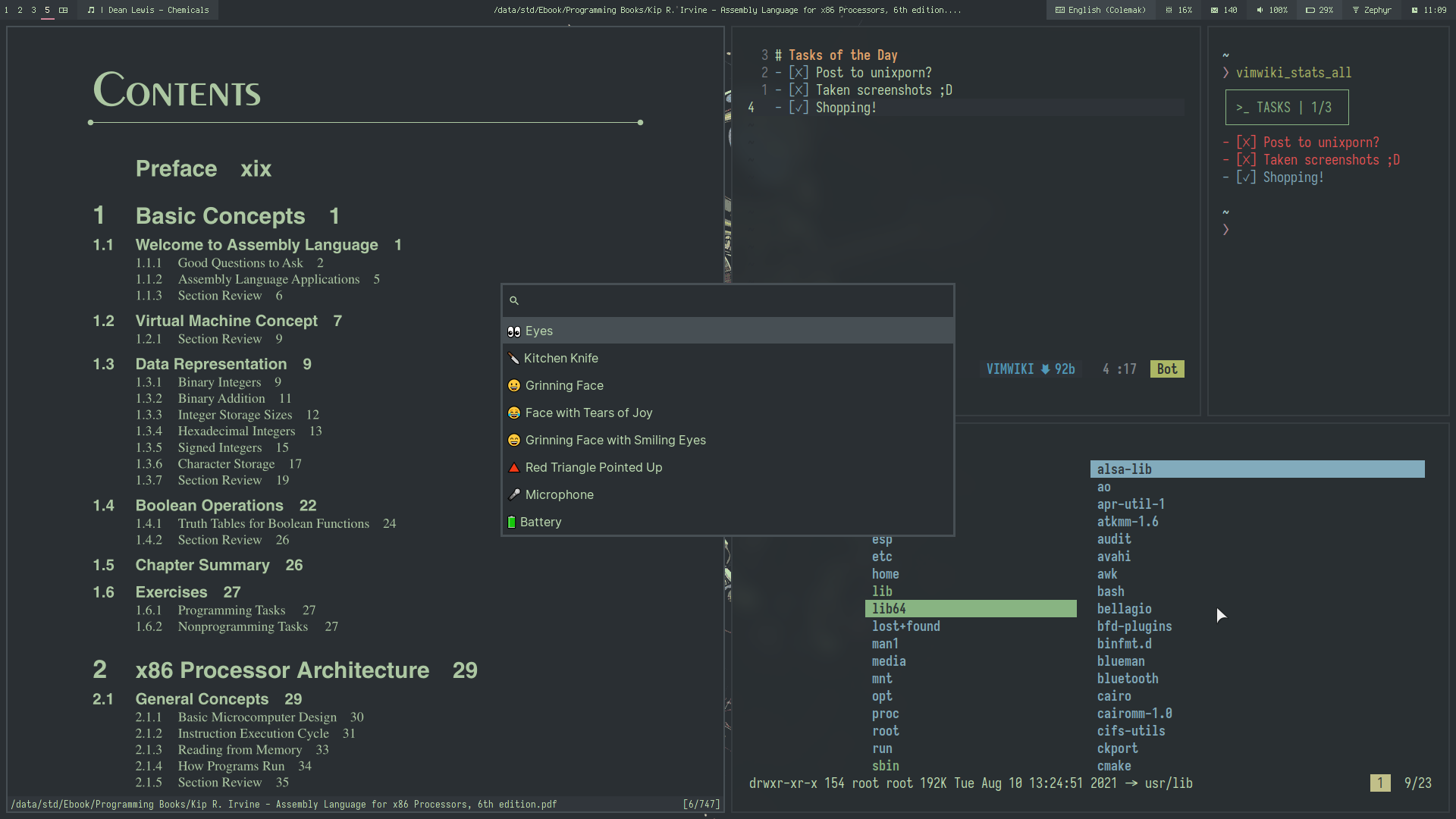
Task: Choose 'Red Triangle Pointed Up' entry
Action: [727, 467]
